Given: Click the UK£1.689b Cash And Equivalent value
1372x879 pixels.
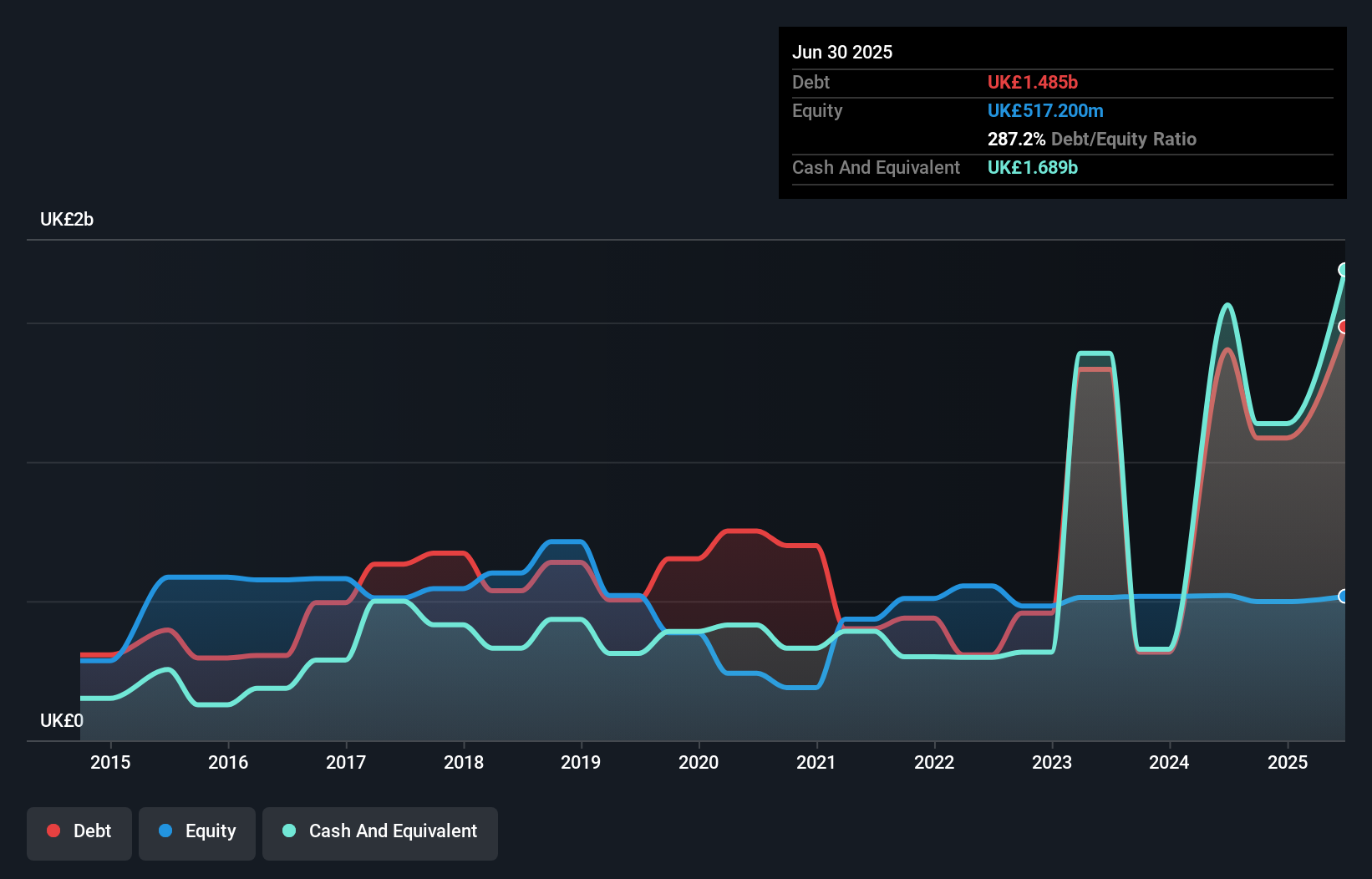Looking at the screenshot, I should coord(1033,168).
